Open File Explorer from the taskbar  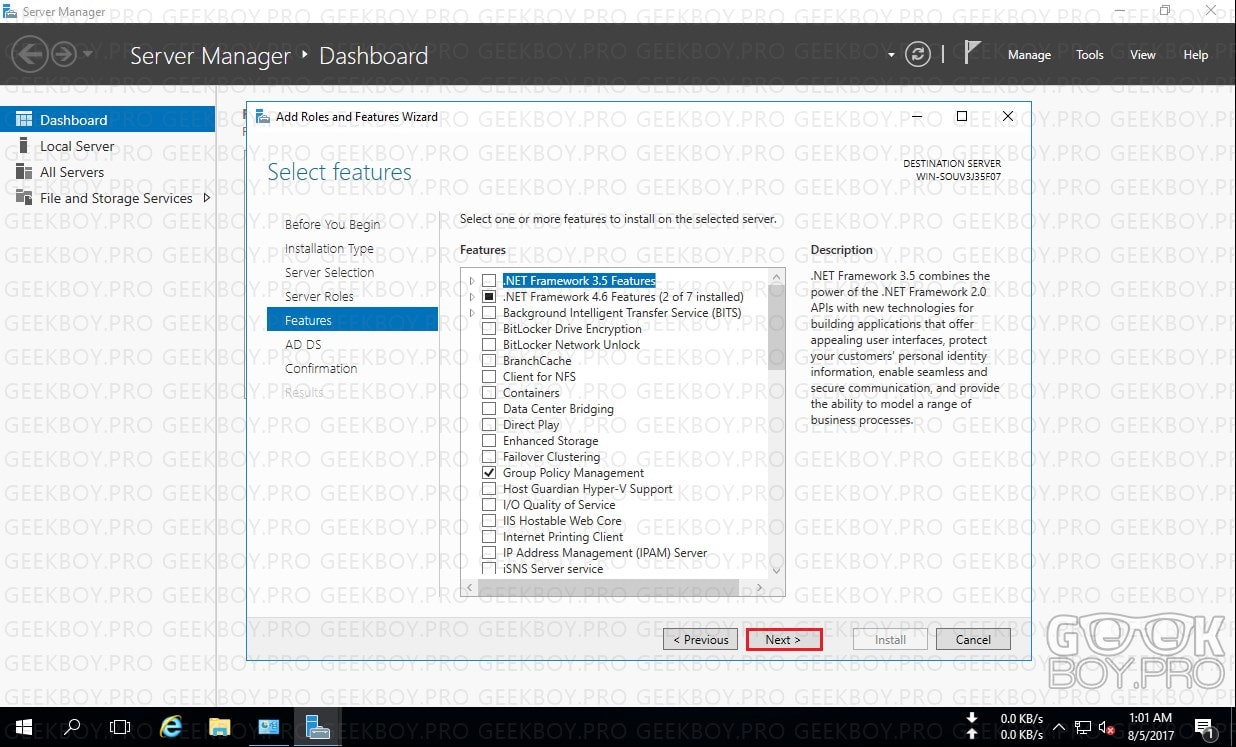(x=220, y=727)
